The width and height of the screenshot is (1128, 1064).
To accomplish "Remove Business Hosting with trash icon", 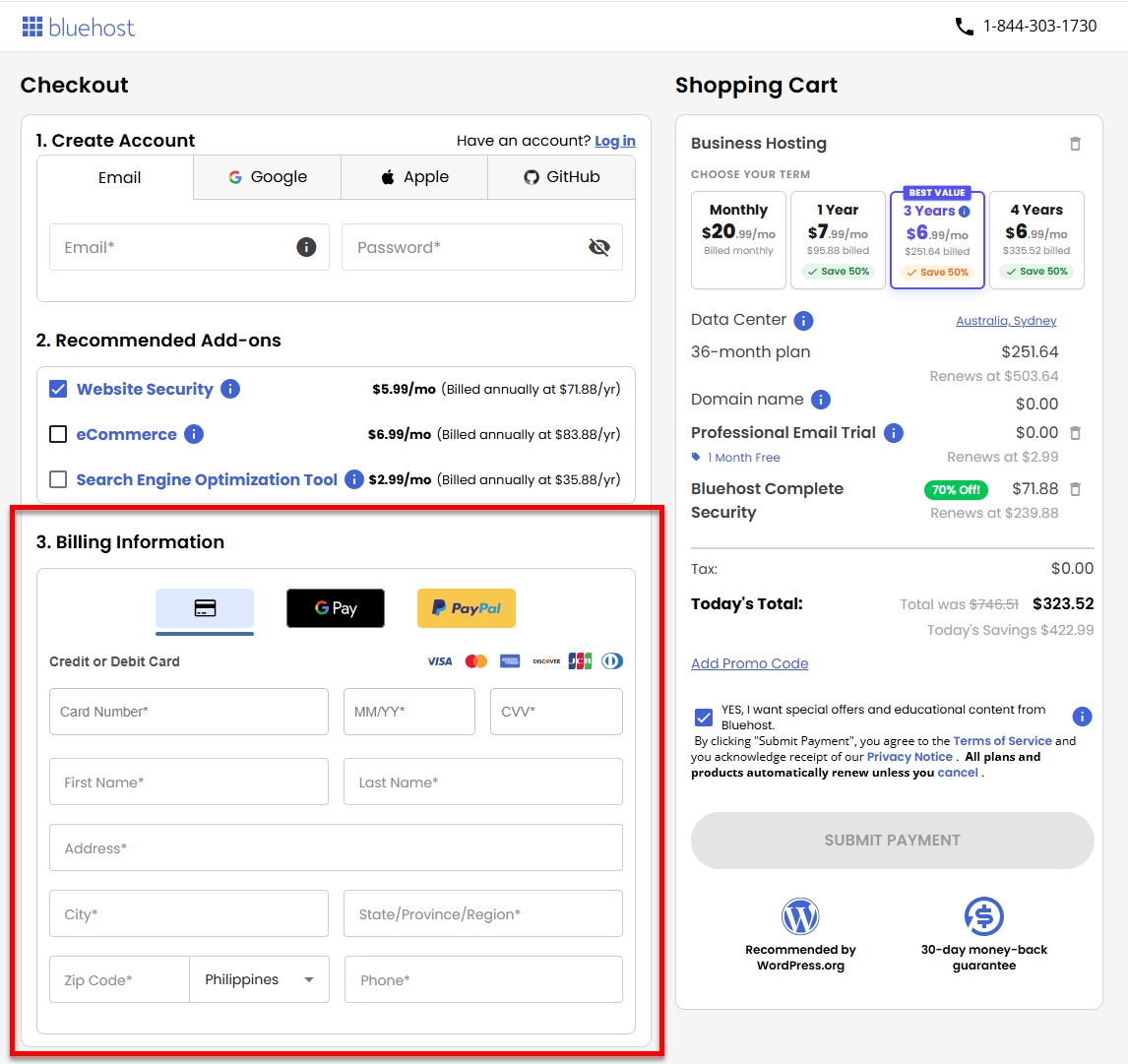I will (1076, 144).
